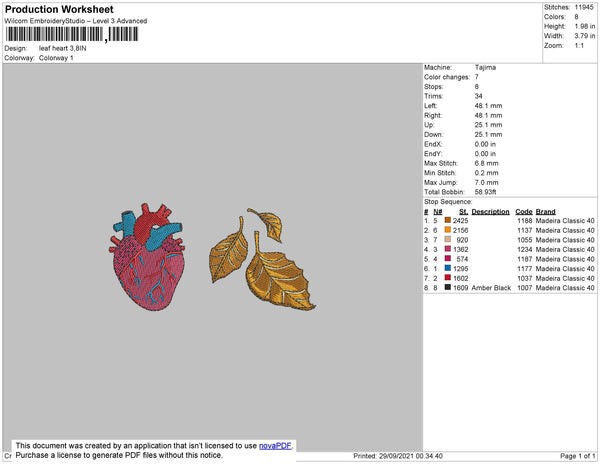Click the 'Page 1 of 1' footer text
This screenshot has width=600, height=464.
577,456
